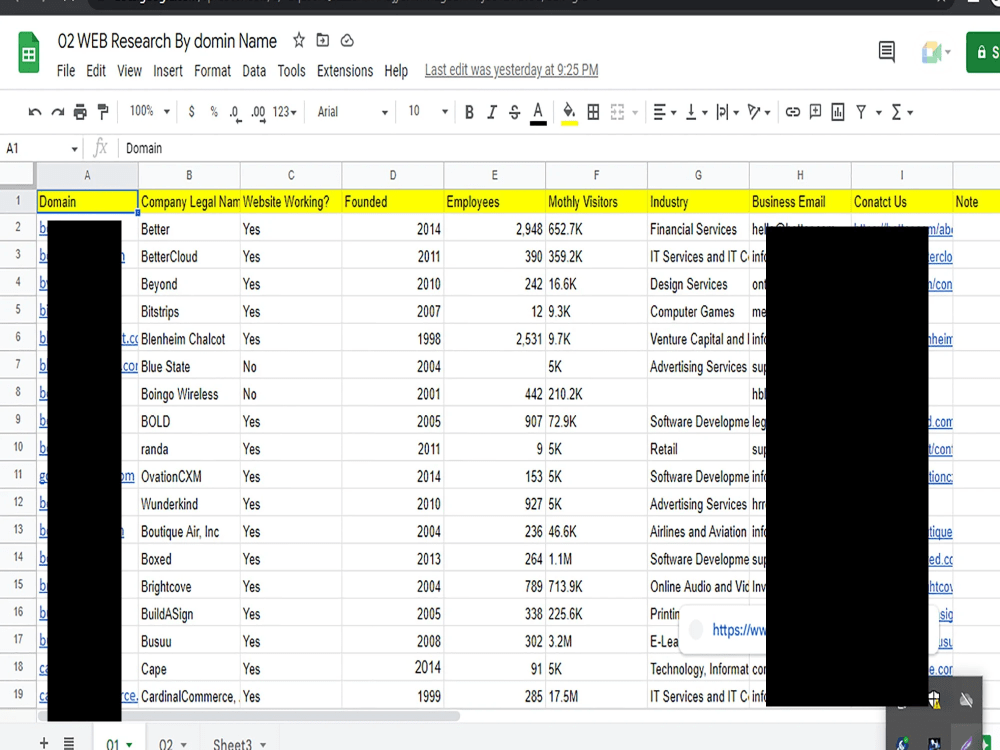Click the Move to folder icon

pos(323,41)
